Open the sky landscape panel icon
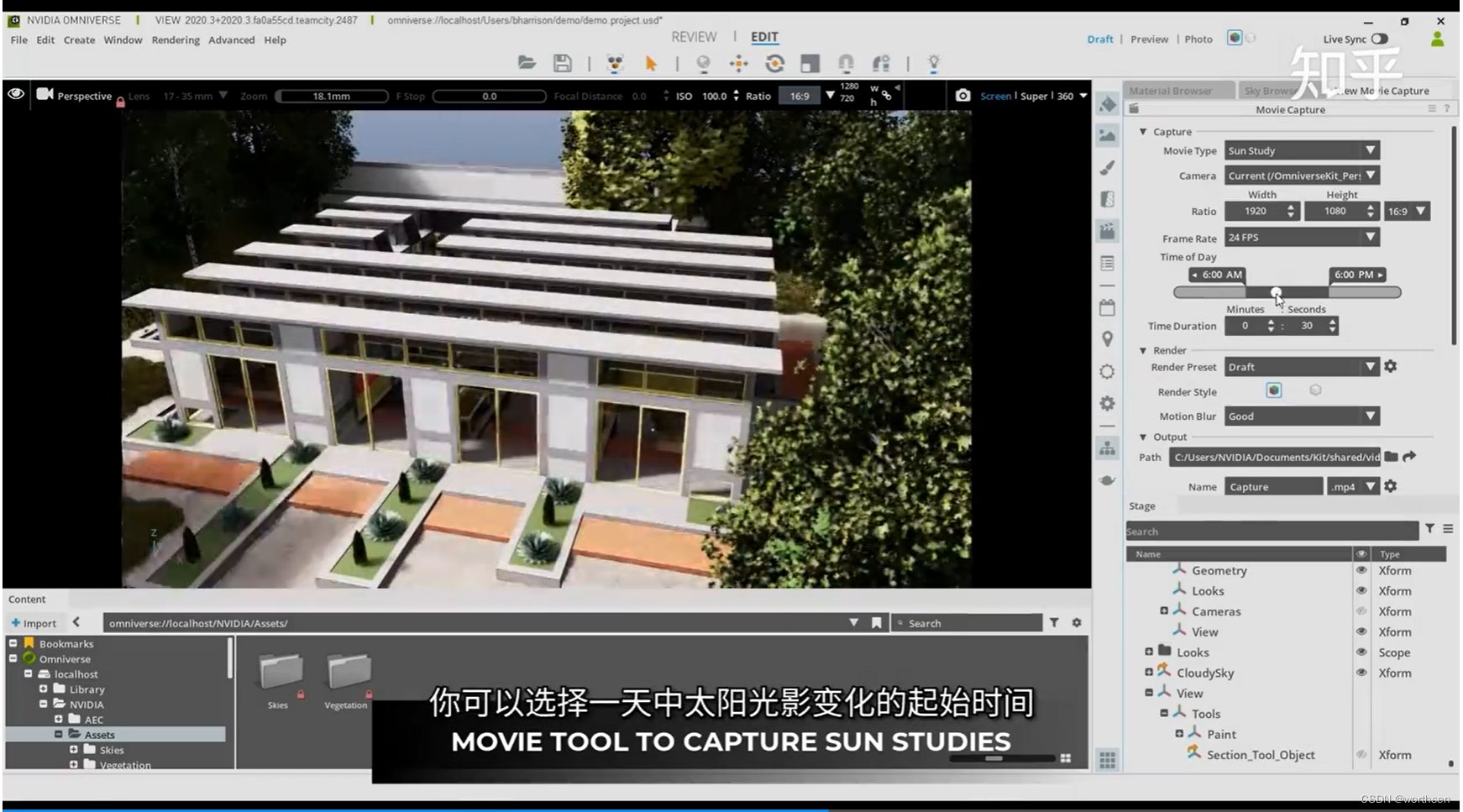 pyautogui.click(x=1108, y=135)
